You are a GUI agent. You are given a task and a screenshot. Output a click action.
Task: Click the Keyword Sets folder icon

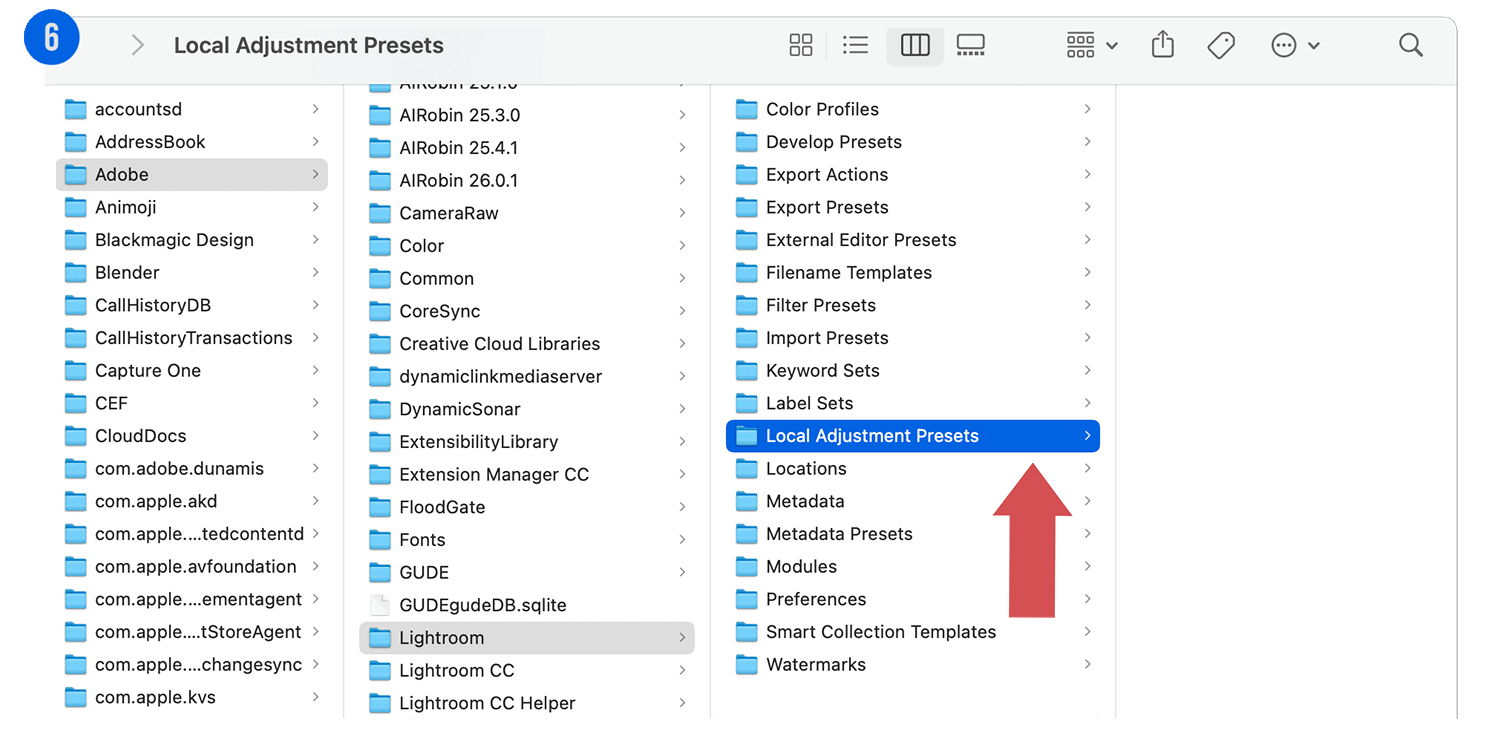(746, 371)
